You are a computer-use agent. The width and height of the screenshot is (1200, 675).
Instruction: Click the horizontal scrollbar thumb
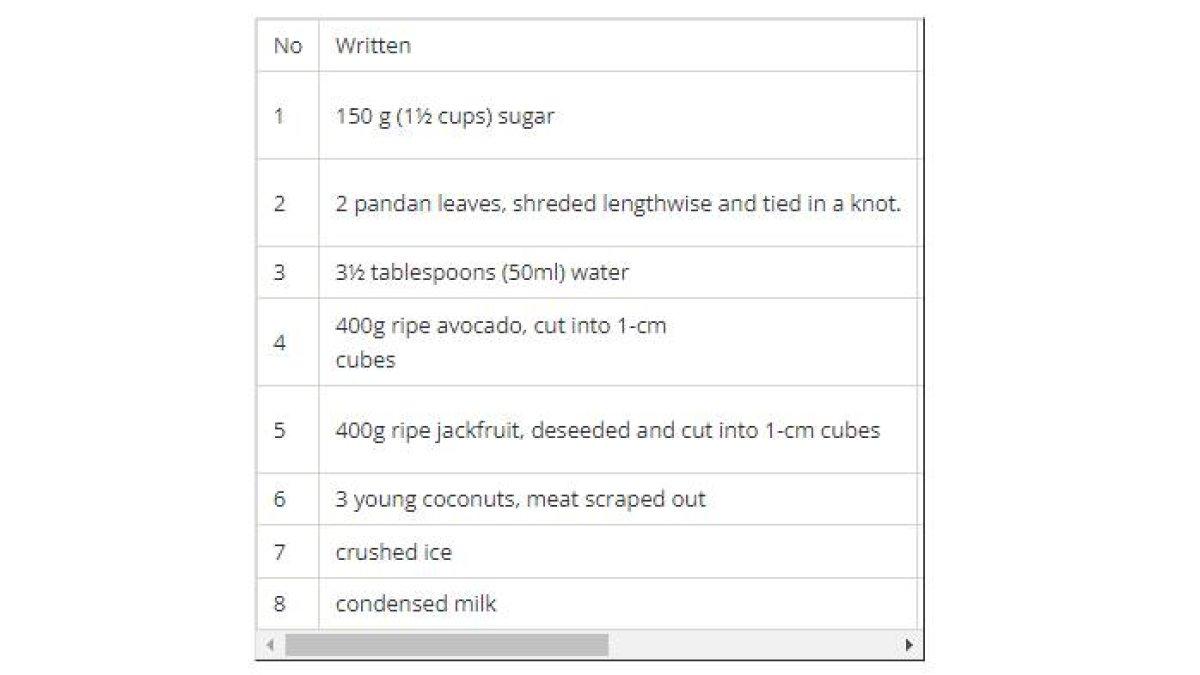pos(446,645)
